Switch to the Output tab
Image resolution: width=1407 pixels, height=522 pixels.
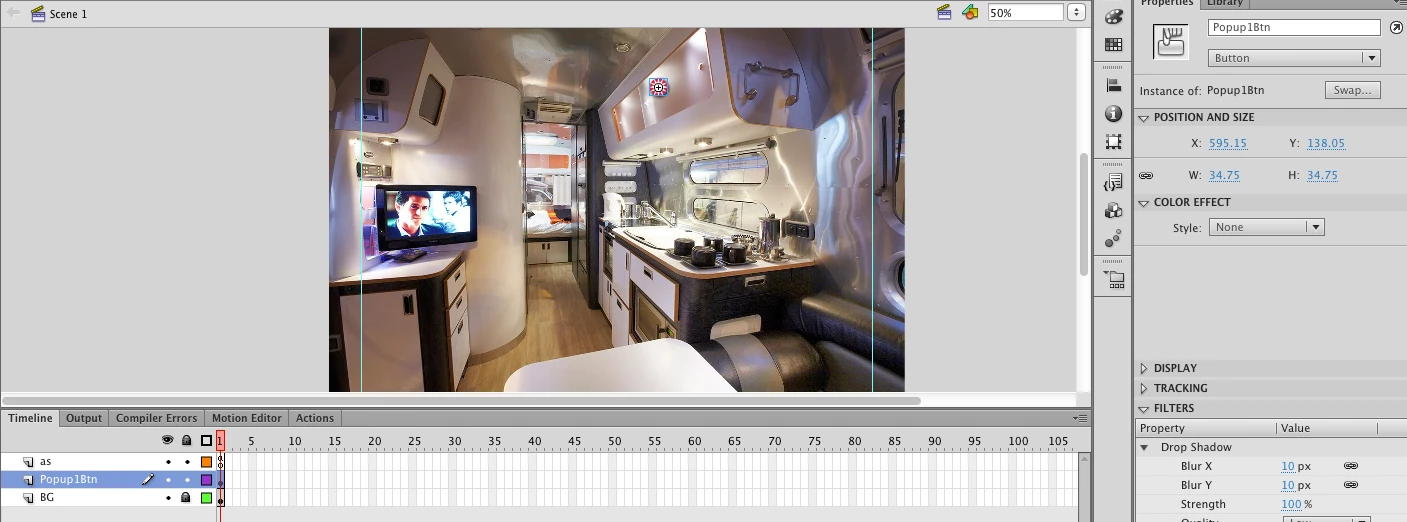pyautogui.click(x=84, y=418)
